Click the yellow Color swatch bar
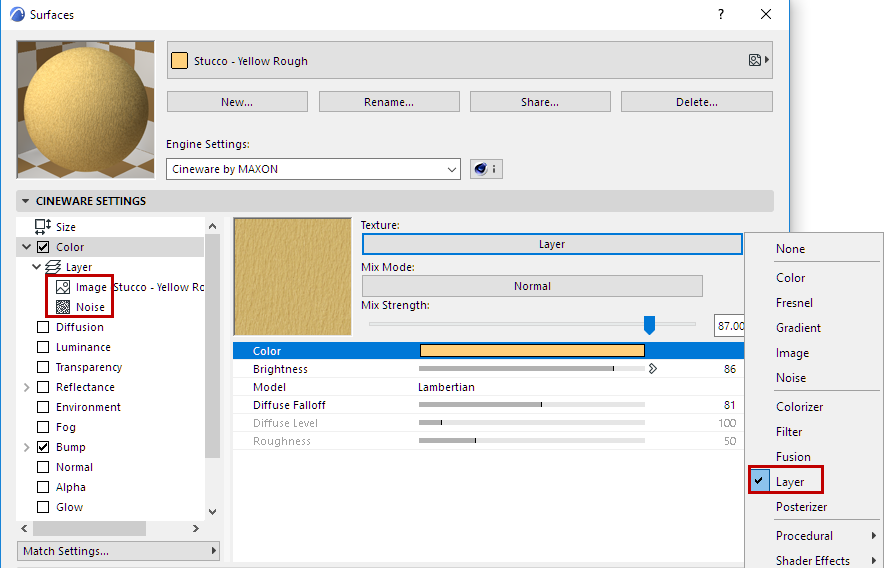 pos(531,351)
